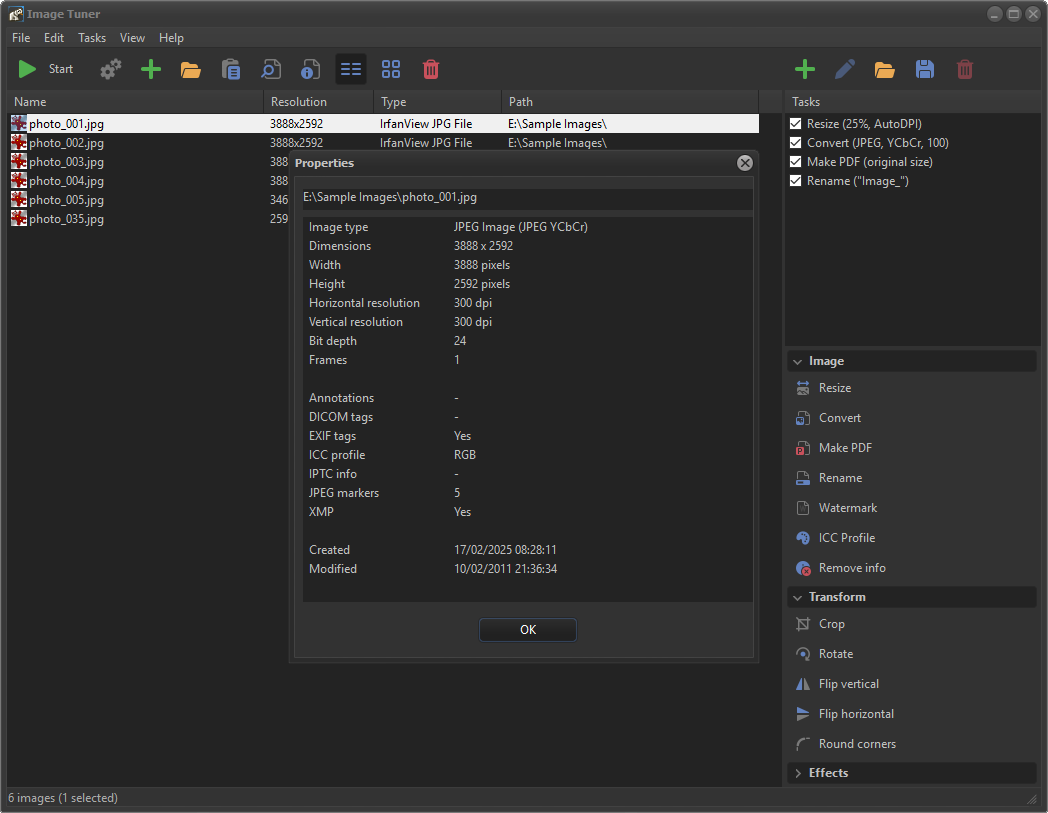
Task: Click the red trash icon to remove images
Action: 431,69
